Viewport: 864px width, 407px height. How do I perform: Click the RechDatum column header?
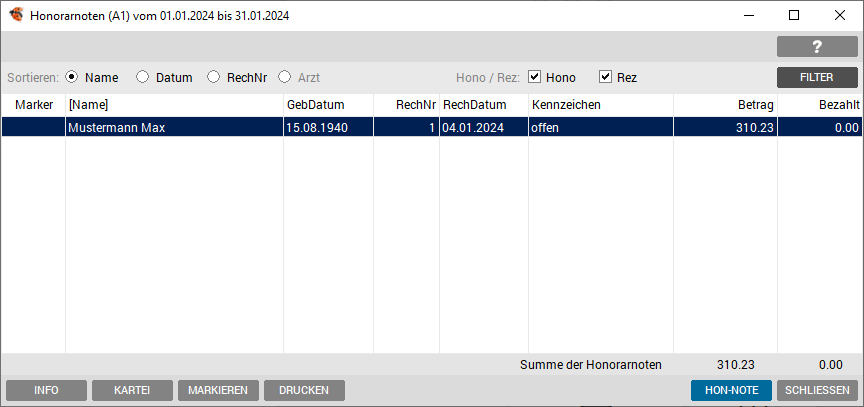[x=484, y=105]
